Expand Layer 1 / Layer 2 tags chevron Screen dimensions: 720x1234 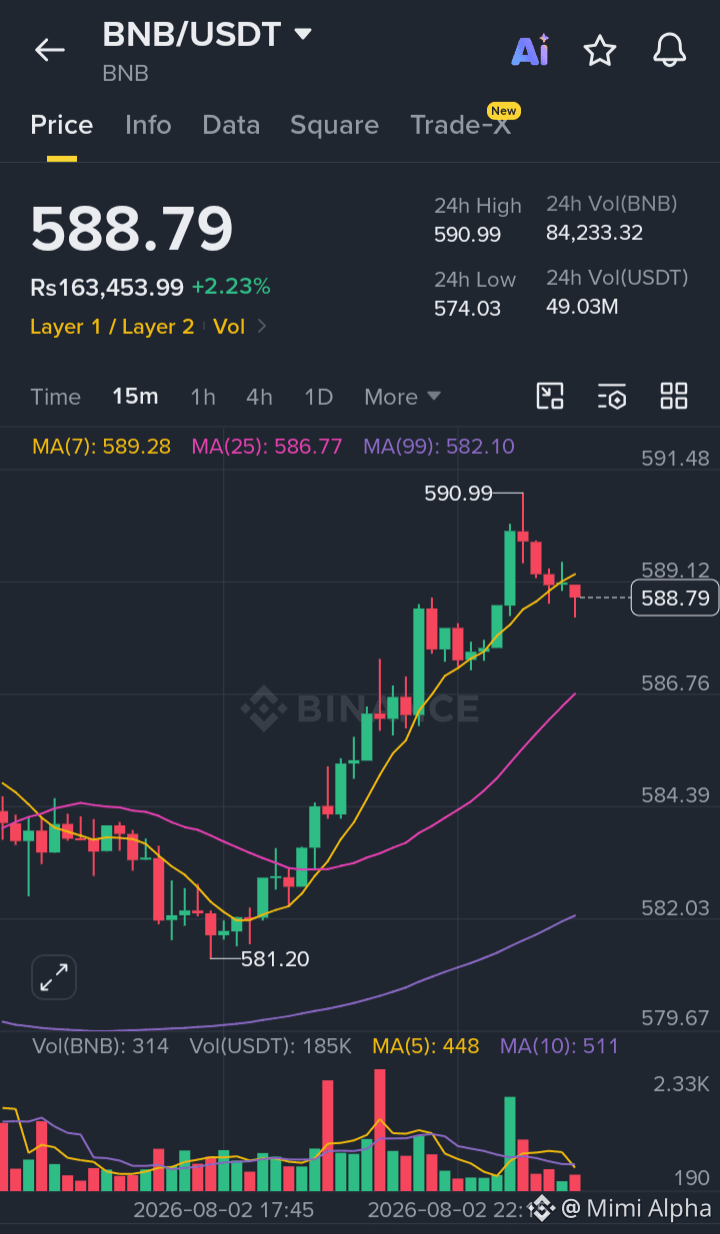(262, 326)
